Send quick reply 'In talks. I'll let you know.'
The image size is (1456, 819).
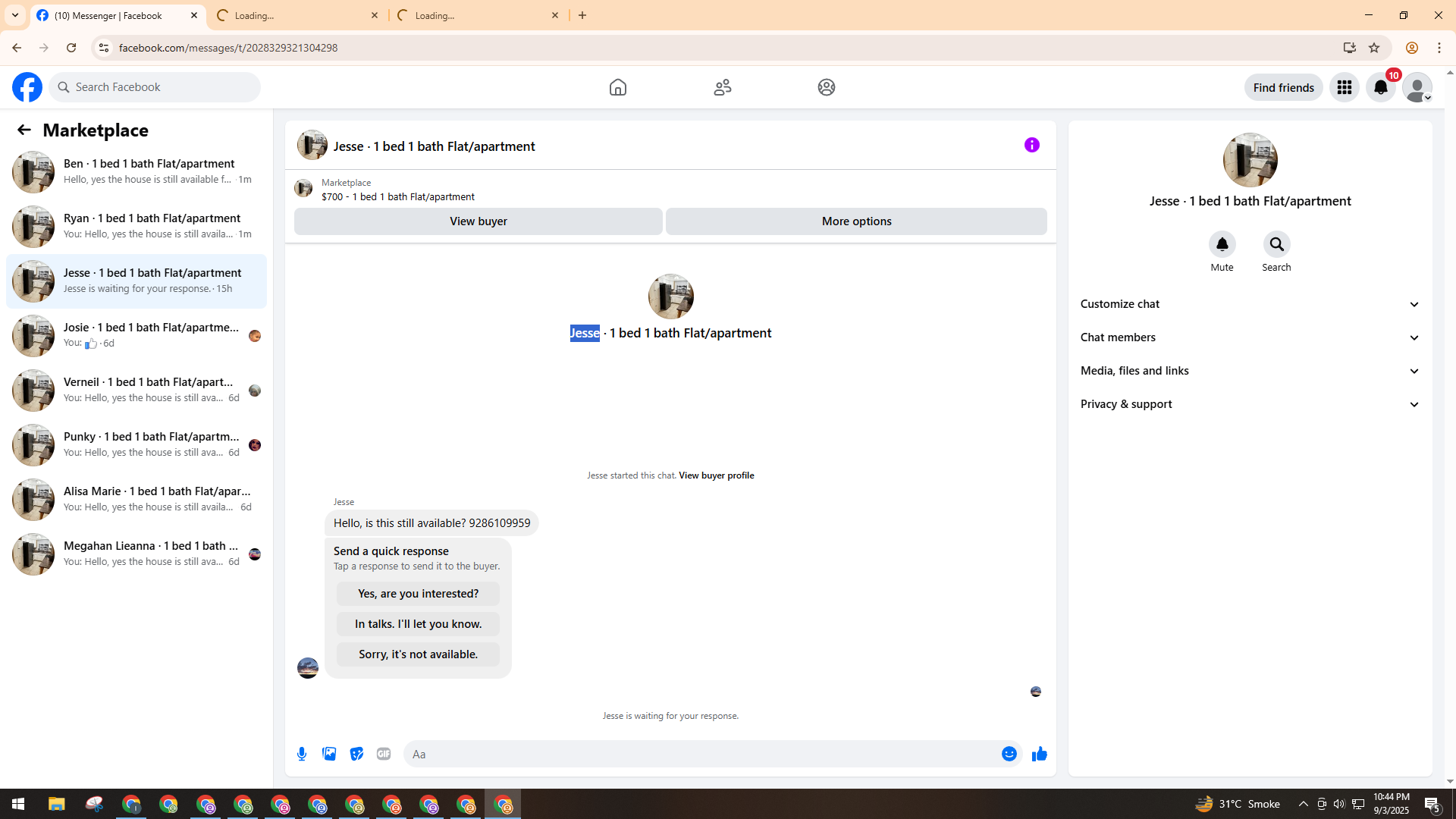pyautogui.click(x=418, y=624)
